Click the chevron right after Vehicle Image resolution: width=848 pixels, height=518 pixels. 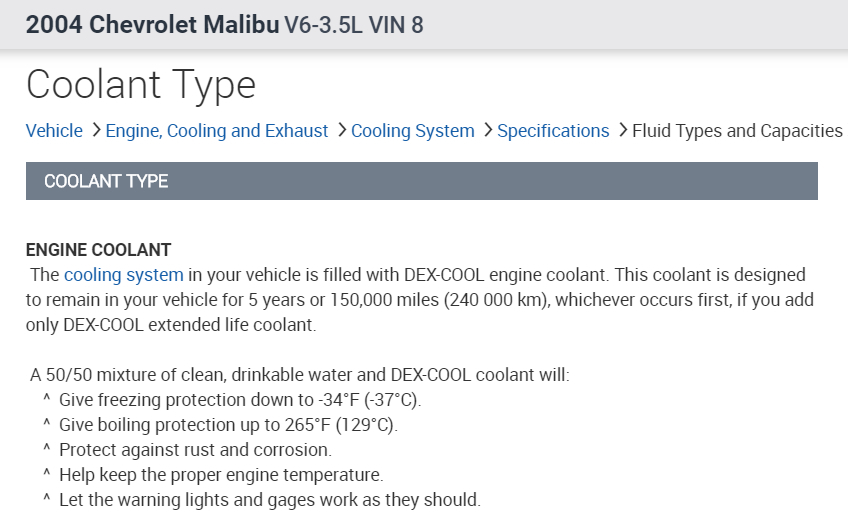click(96, 130)
